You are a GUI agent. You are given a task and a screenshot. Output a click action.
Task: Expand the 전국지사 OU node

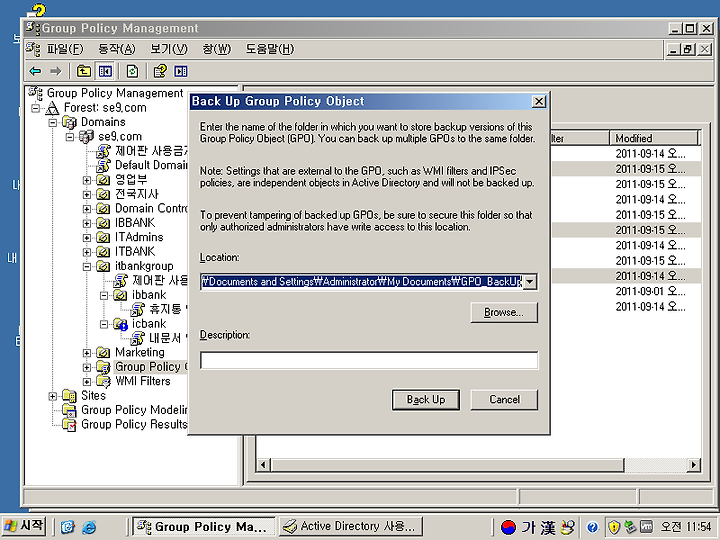pos(87,195)
